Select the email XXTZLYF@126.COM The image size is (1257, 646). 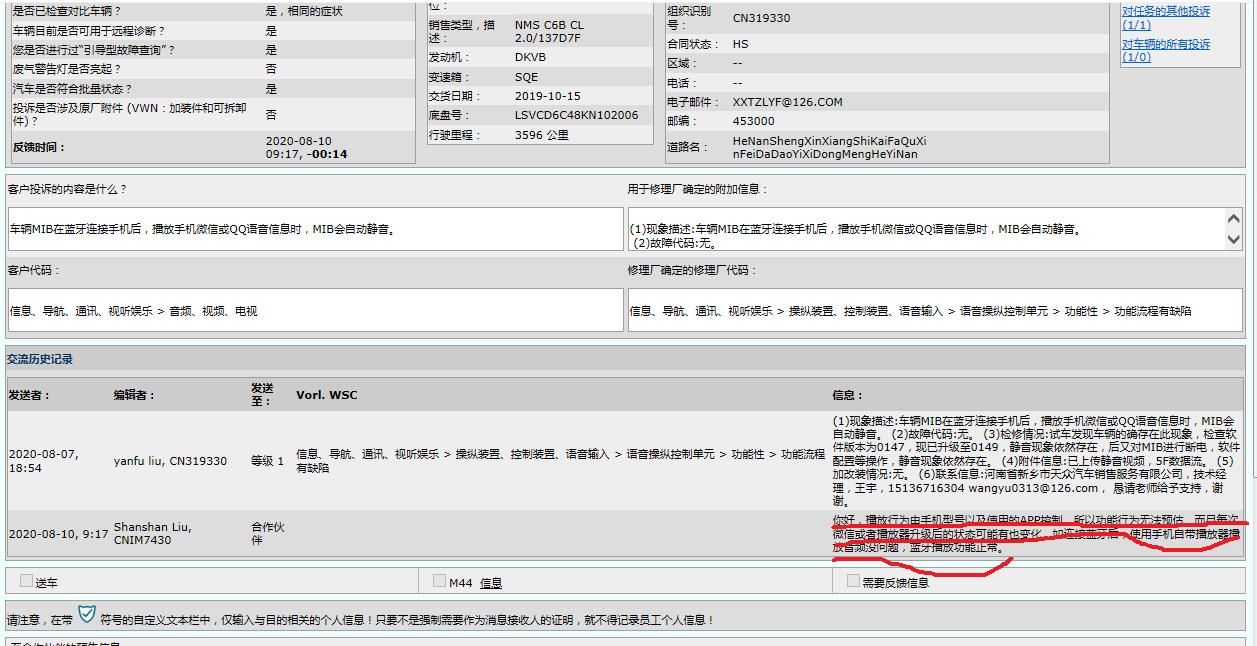tap(787, 102)
